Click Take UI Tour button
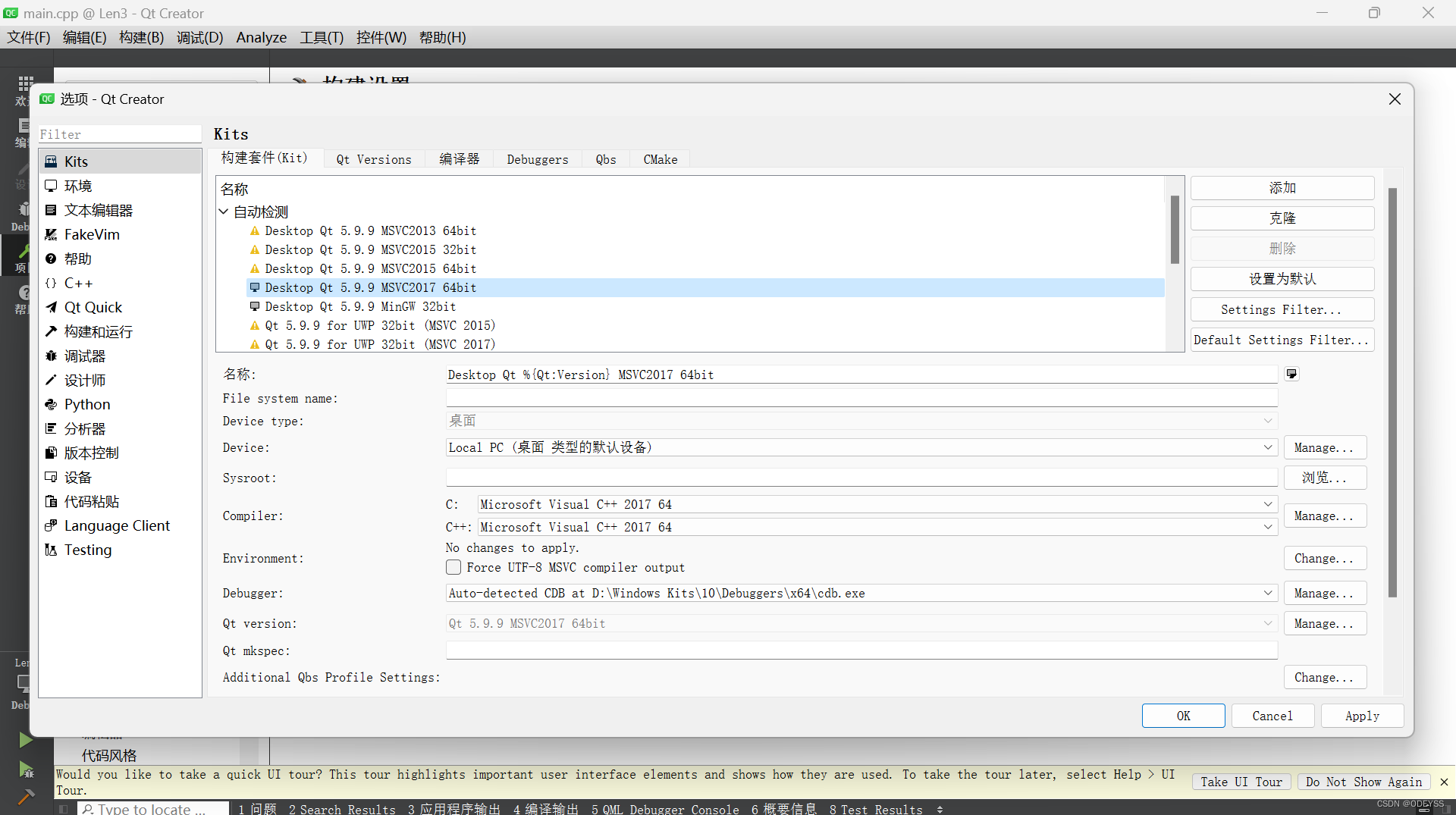This screenshot has width=1456, height=815. (1241, 782)
